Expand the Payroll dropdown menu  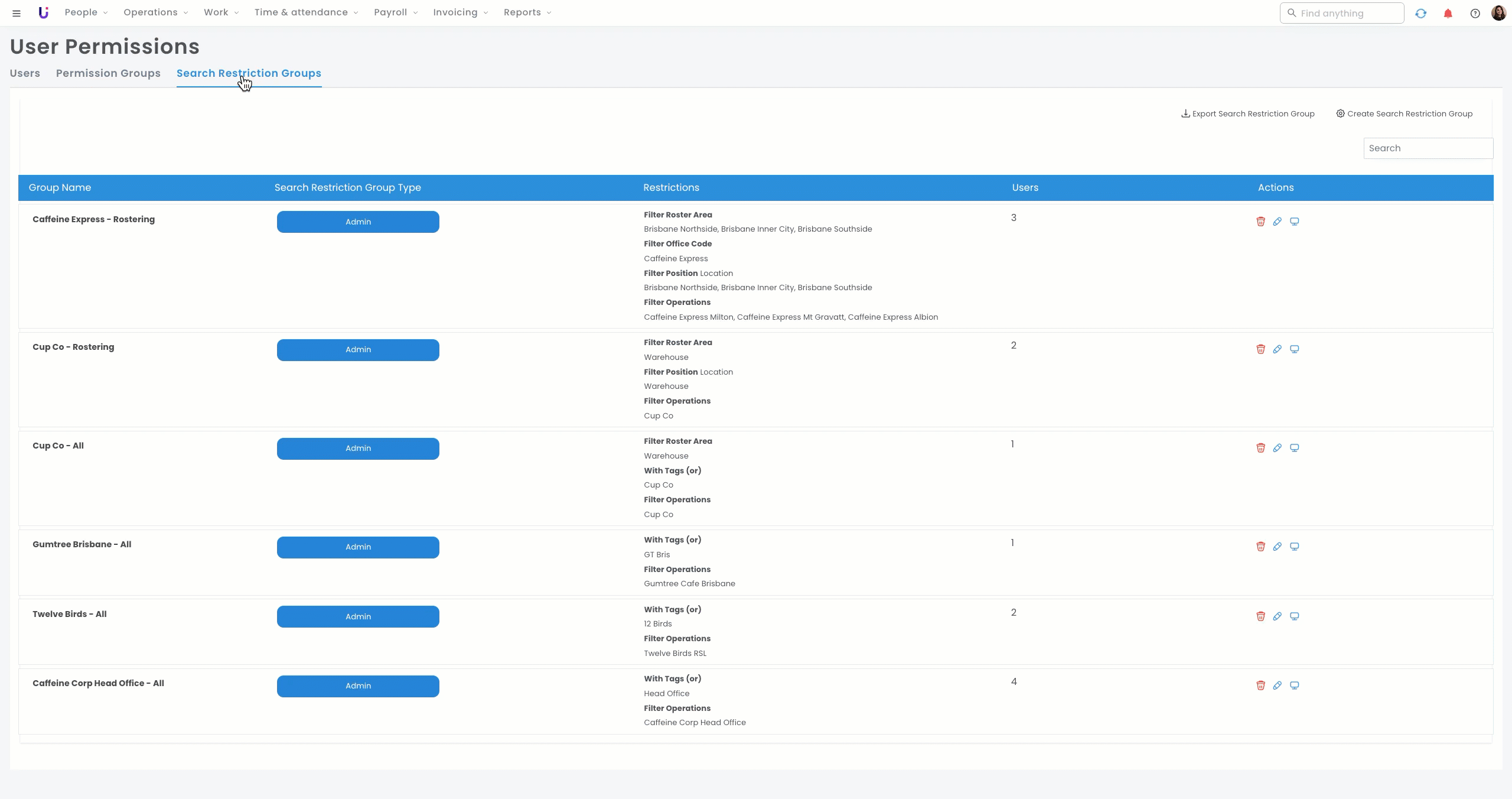[x=395, y=12]
